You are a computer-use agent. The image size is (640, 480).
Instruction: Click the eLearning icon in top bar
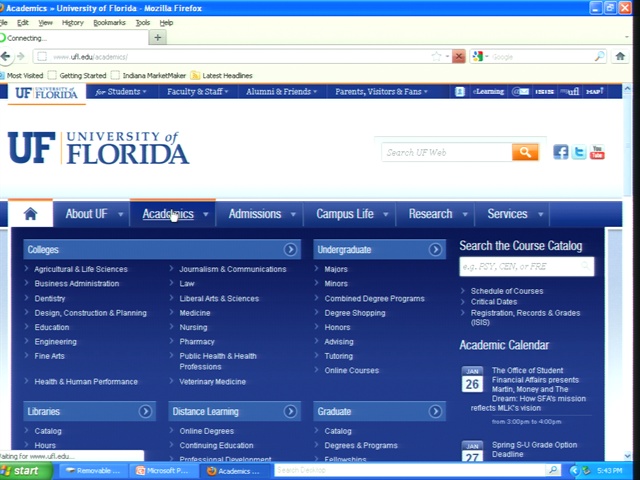coord(488,91)
